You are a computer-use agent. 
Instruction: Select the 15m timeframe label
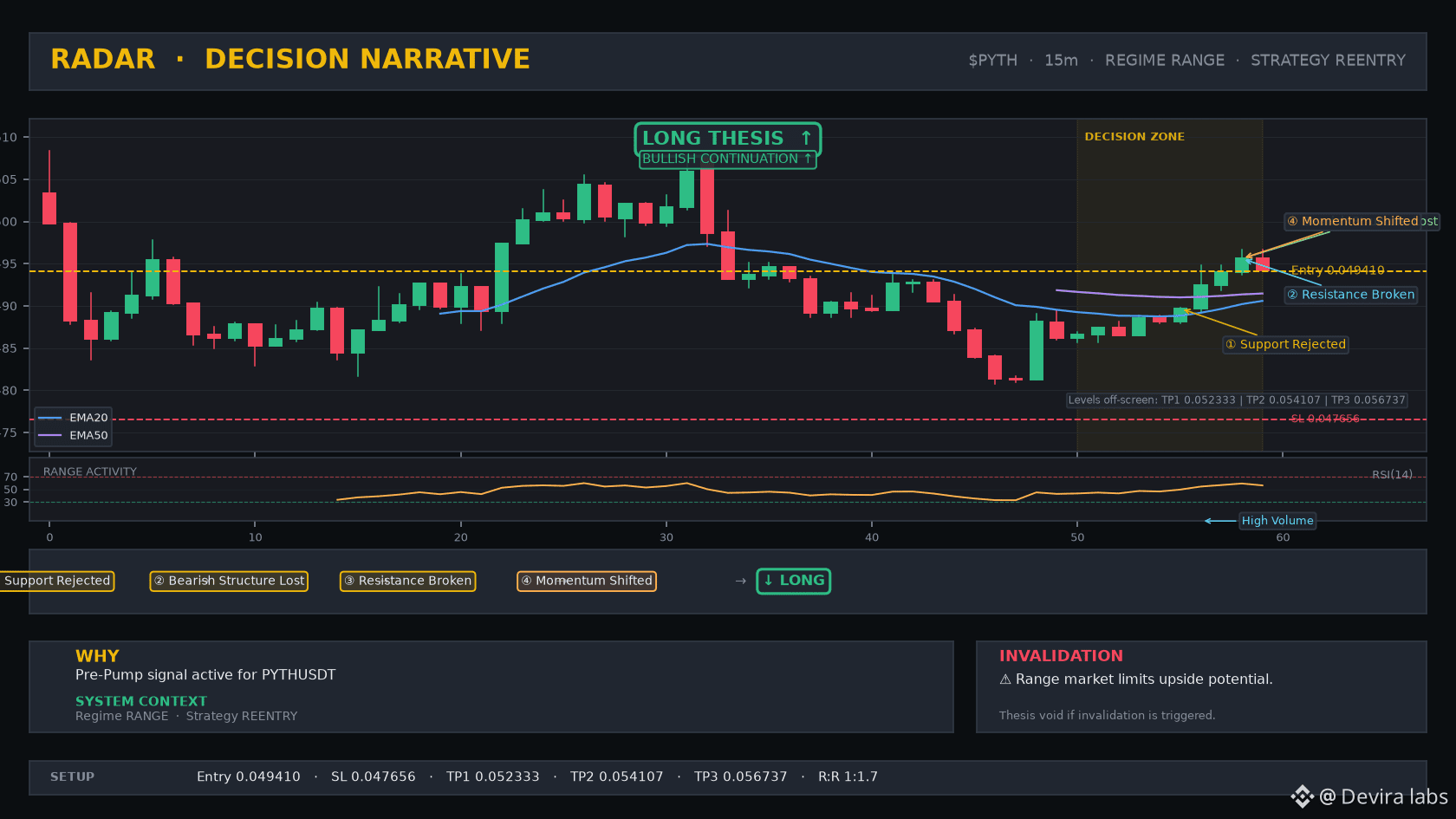(1061, 60)
